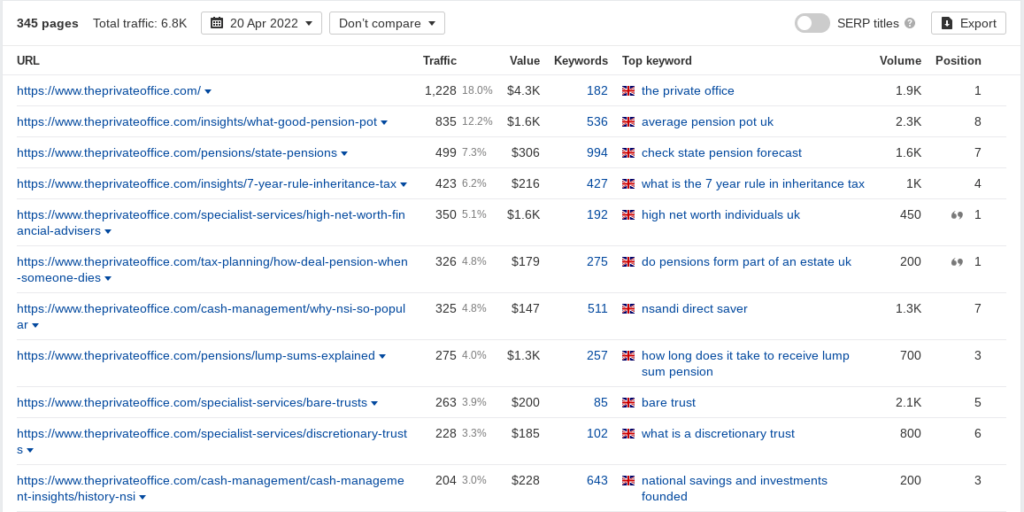Viewport: 1024px width, 512px height.
Task: Sort by Value column header
Action: (525, 61)
